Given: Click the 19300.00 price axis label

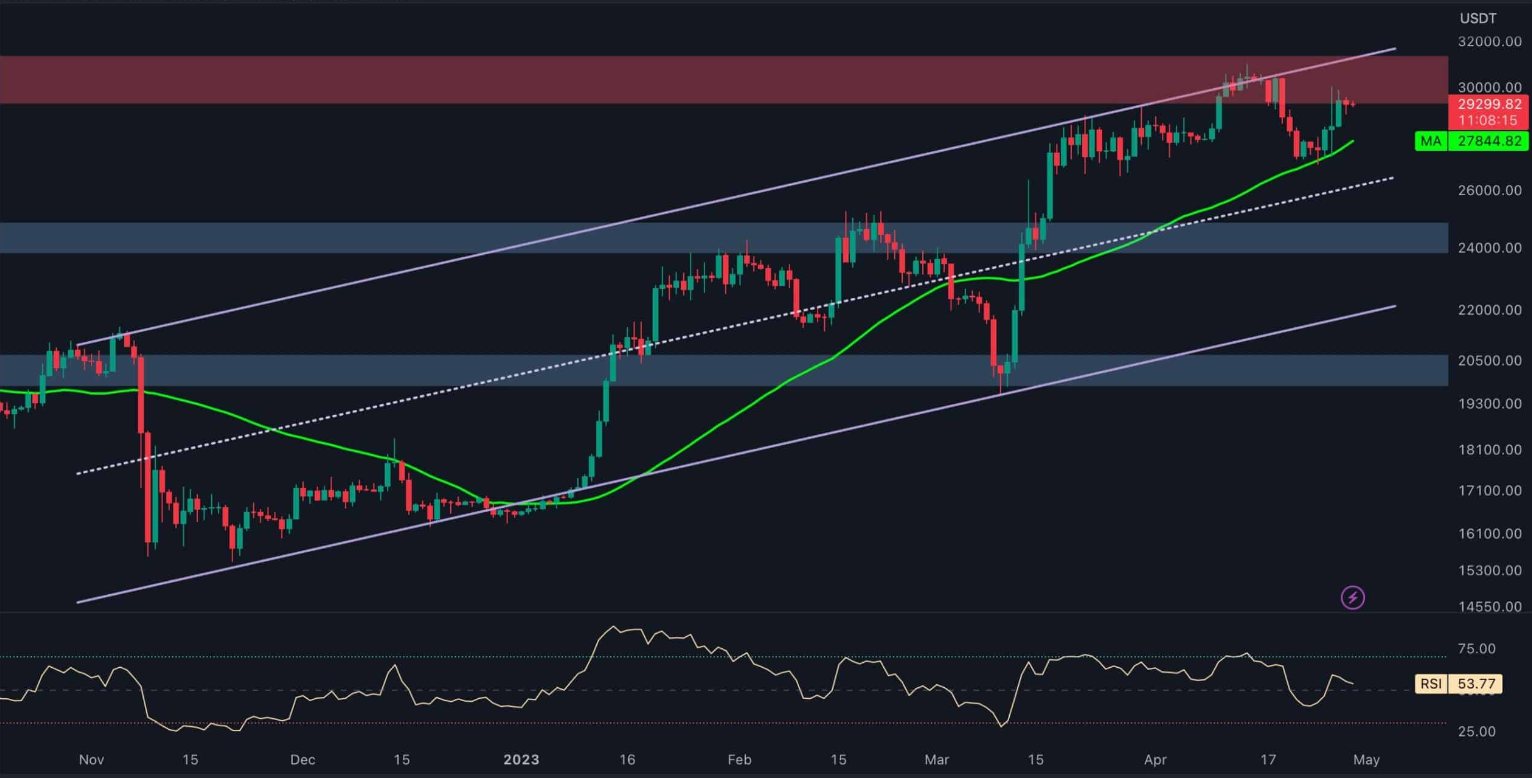Looking at the screenshot, I should coord(1489,404).
